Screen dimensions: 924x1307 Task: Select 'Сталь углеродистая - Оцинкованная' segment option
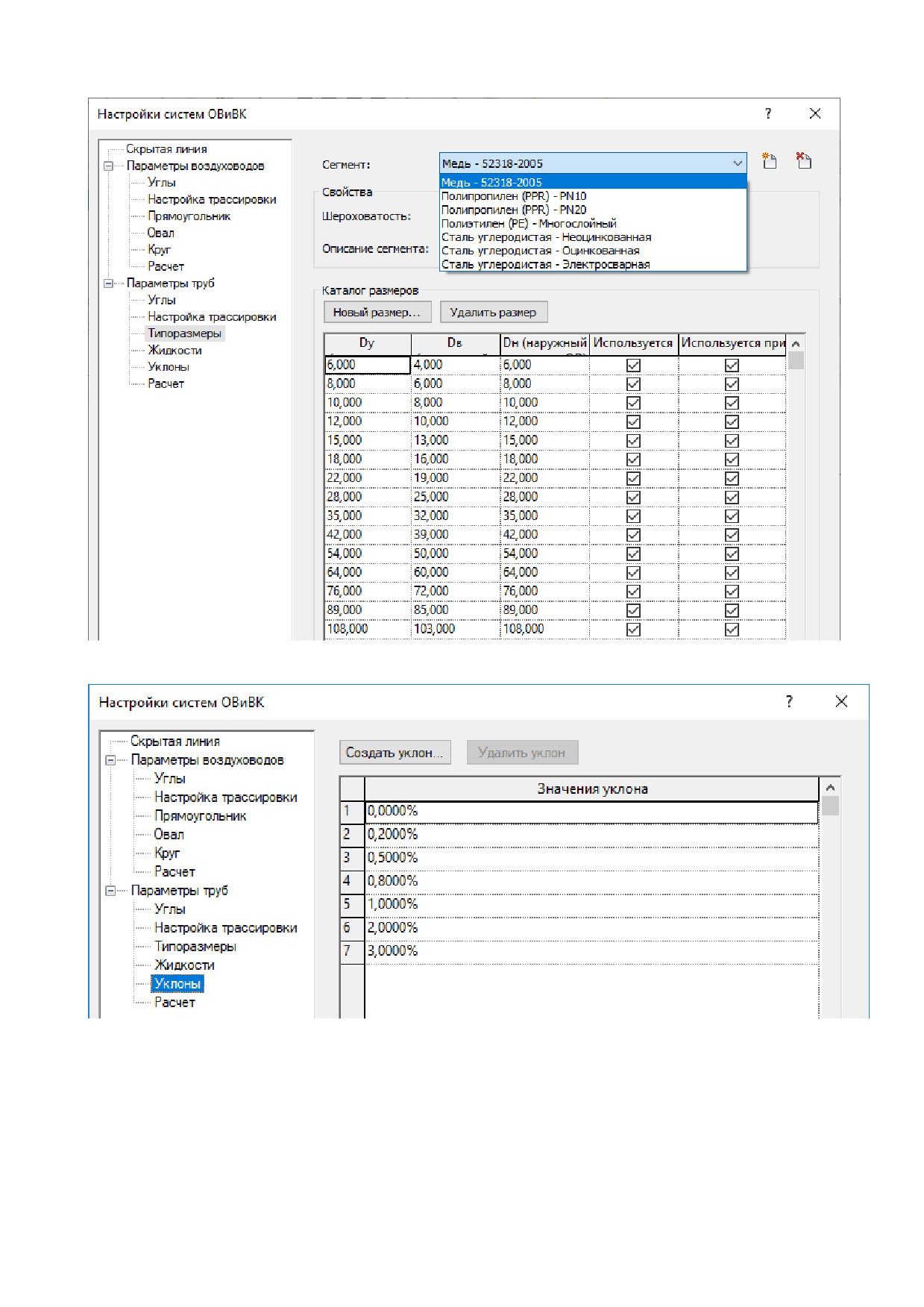point(540,251)
